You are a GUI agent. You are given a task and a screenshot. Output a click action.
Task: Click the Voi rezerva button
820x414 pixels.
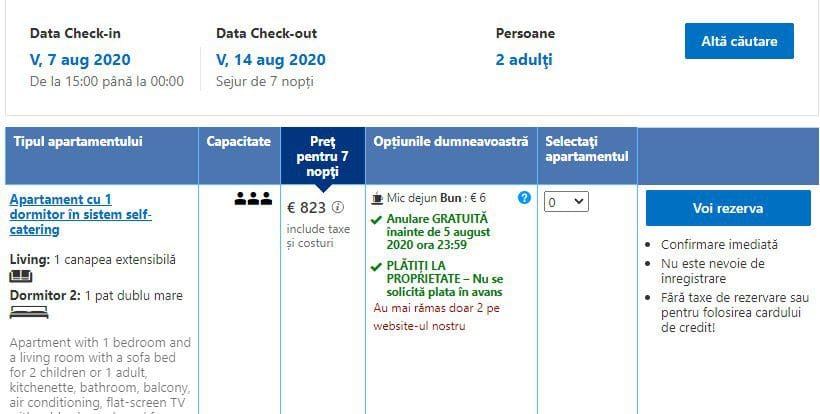[x=728, y=208]
